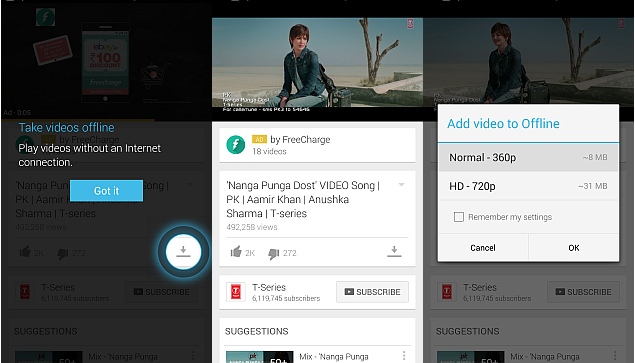Select the HD - 720p quality option
This screenshot has width=635, height=363.
(x=528, y=186)
